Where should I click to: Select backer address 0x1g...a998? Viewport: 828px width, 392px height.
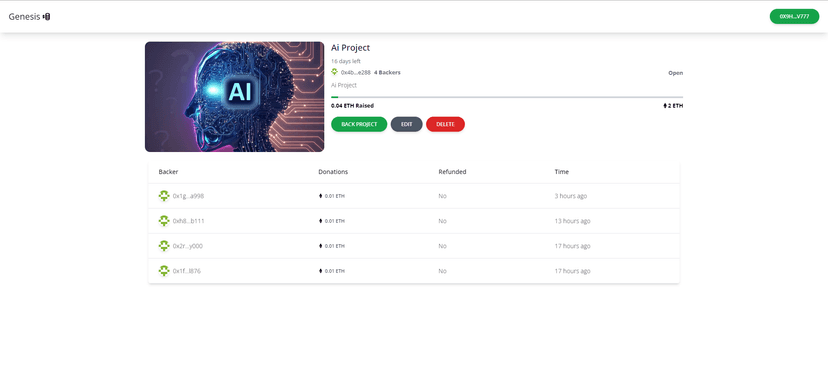tap(189, 196)
